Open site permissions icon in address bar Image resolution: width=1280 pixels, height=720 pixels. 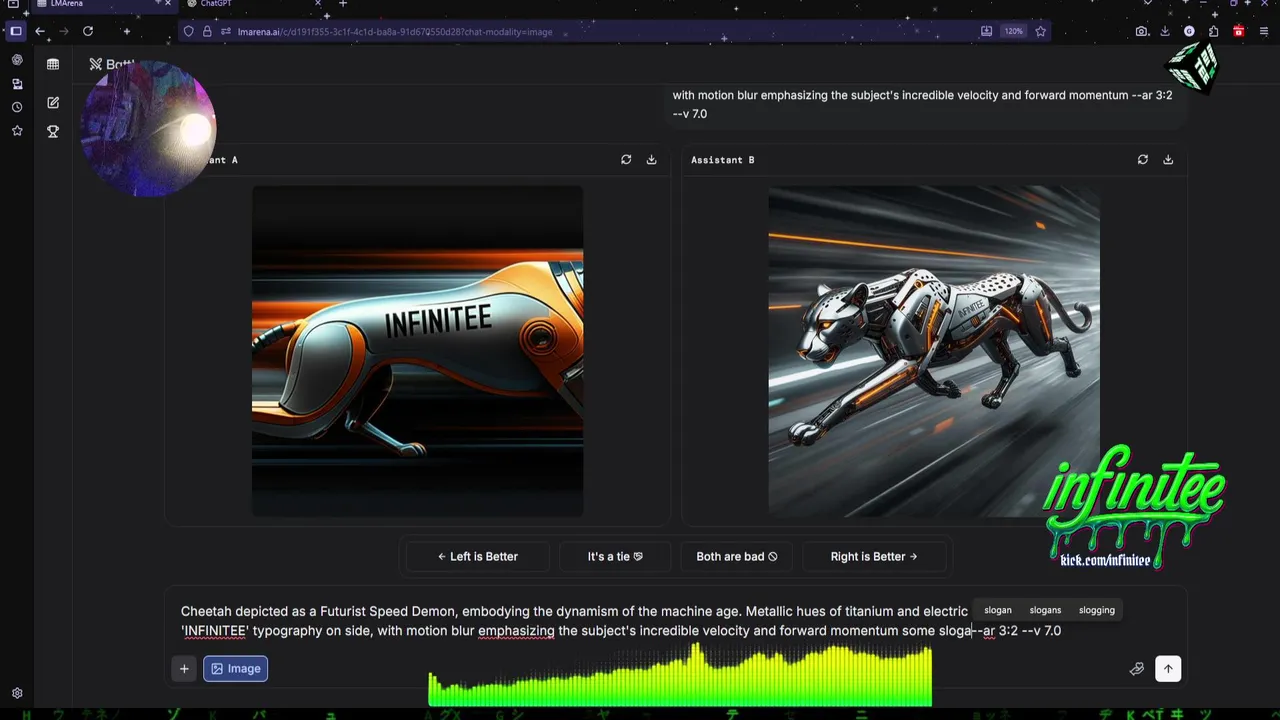pos(226,31)
